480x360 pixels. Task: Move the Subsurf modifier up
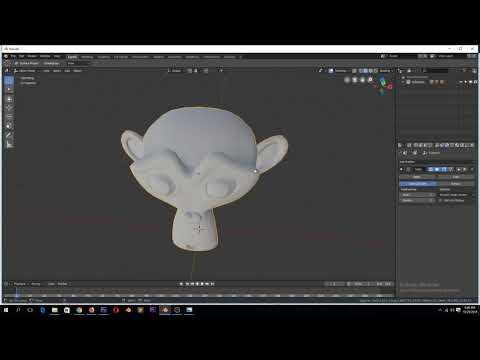point(458,169)
